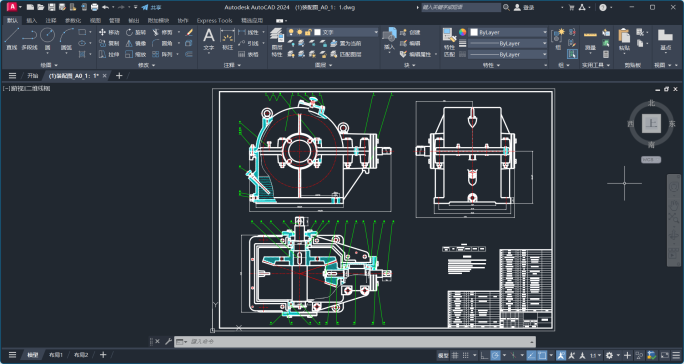Switch to the Layout2 (布局2) tab

81,355
